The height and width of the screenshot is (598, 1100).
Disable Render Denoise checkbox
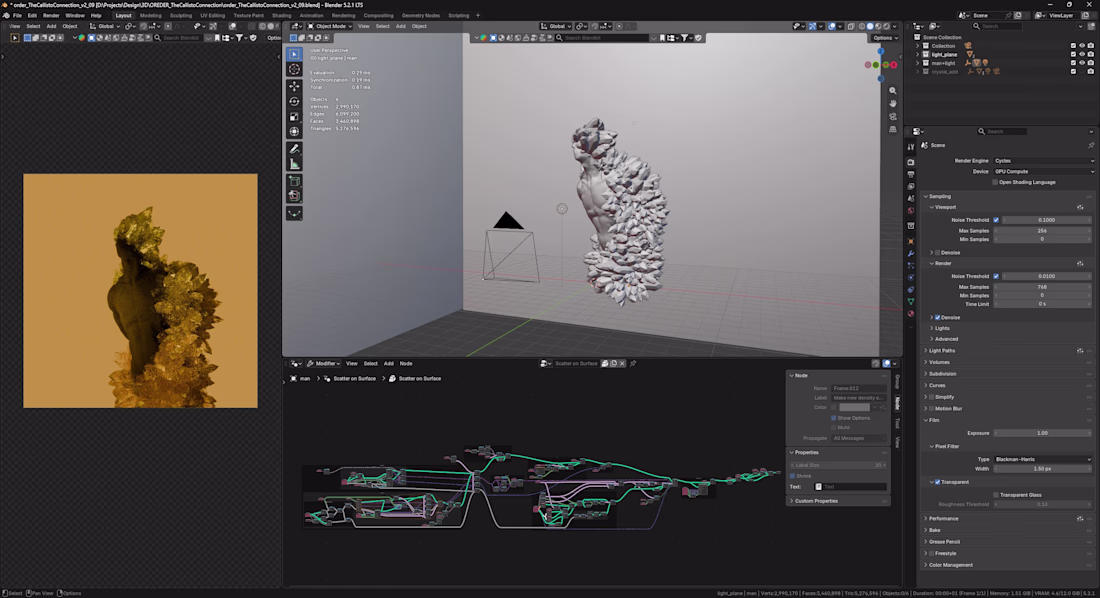click(937, 317)
